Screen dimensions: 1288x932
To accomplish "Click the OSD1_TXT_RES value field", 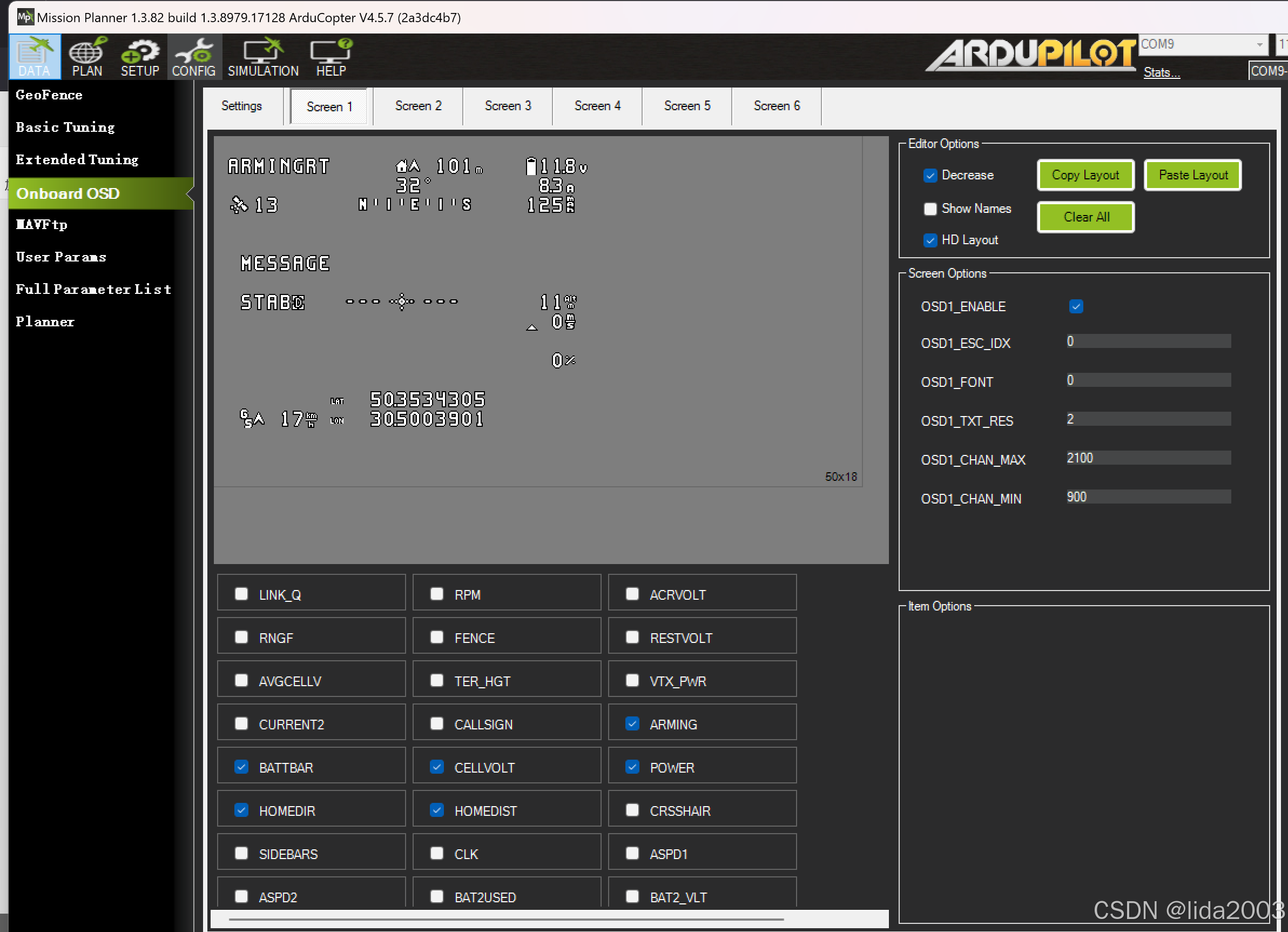I will pos(1148,419).
